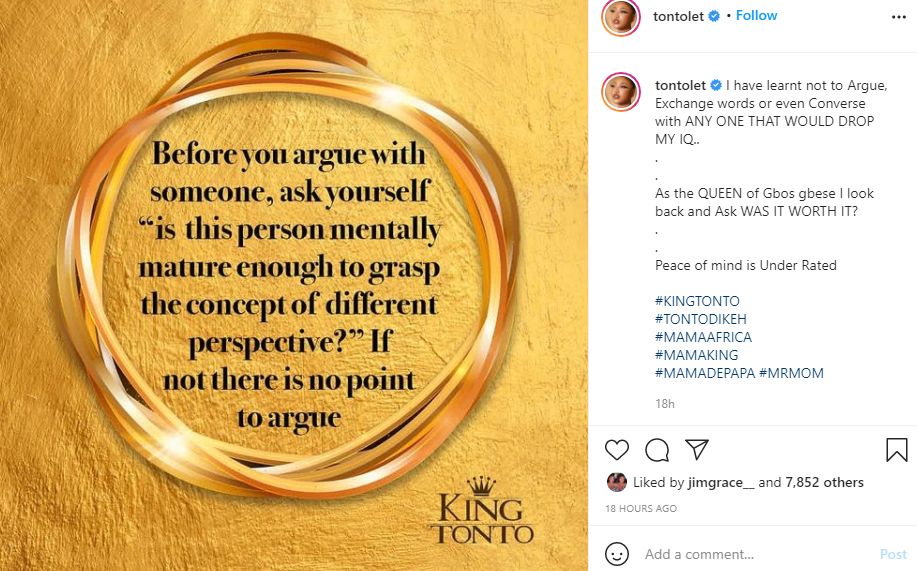The height and width of the screenshot is (571, 917).
Task: Open #KINGTONTO hashtag
Action: point(697,301)
